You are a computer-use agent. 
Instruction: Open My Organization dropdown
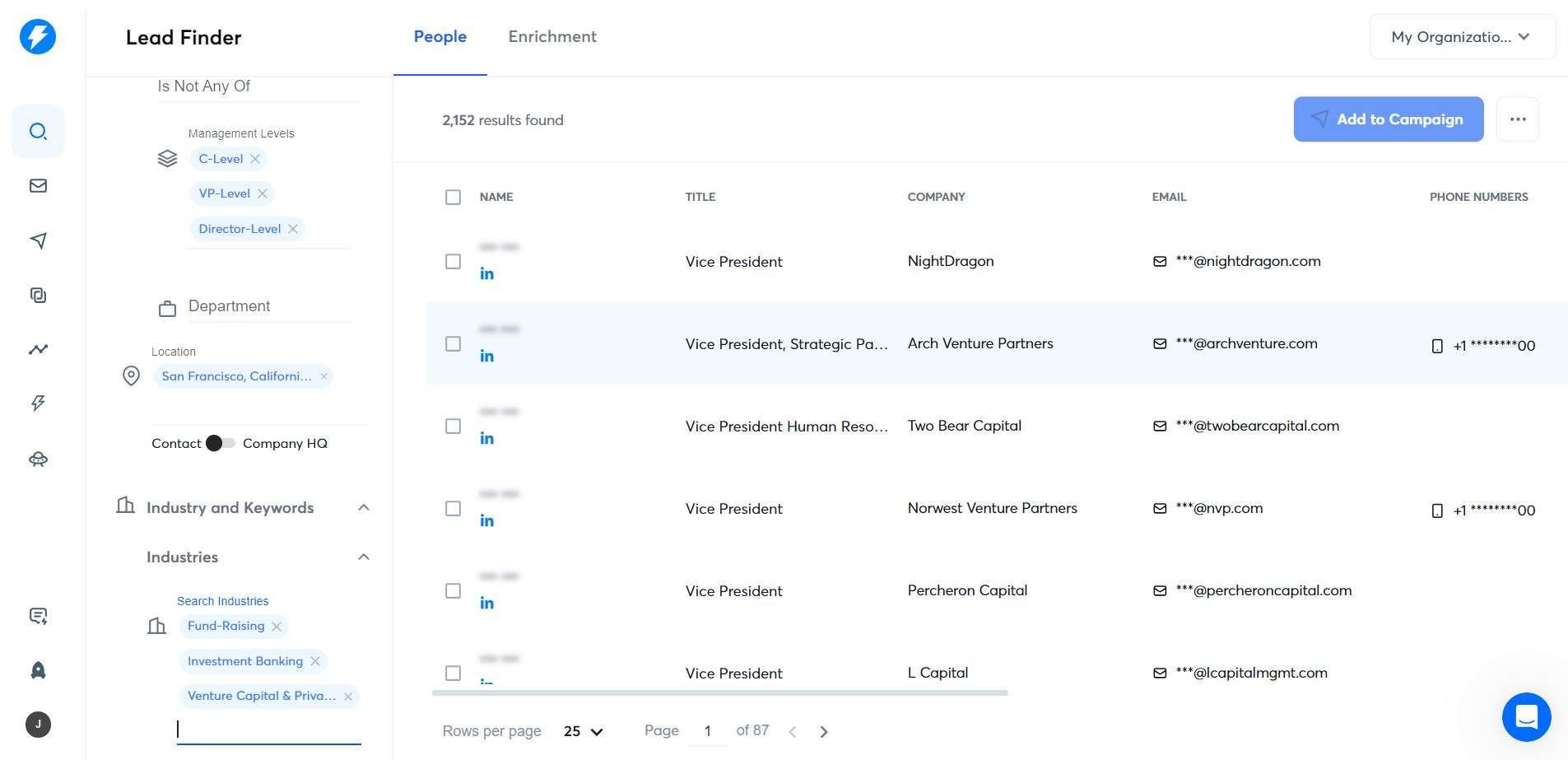coord(1462,37)
